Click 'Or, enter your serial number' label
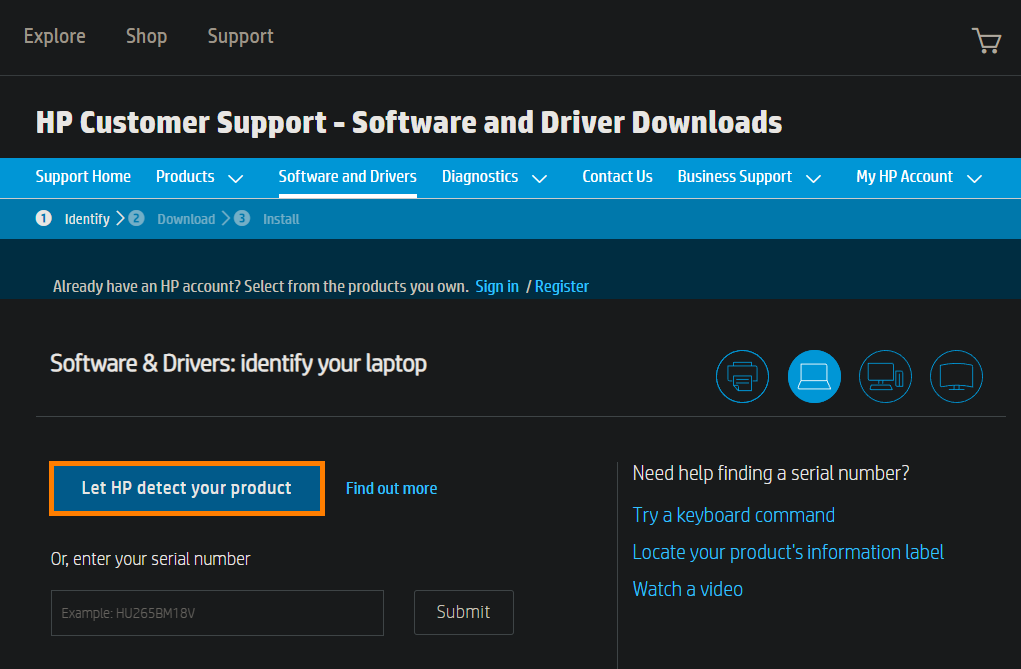 pyautogui.click(x=150, y=560)
